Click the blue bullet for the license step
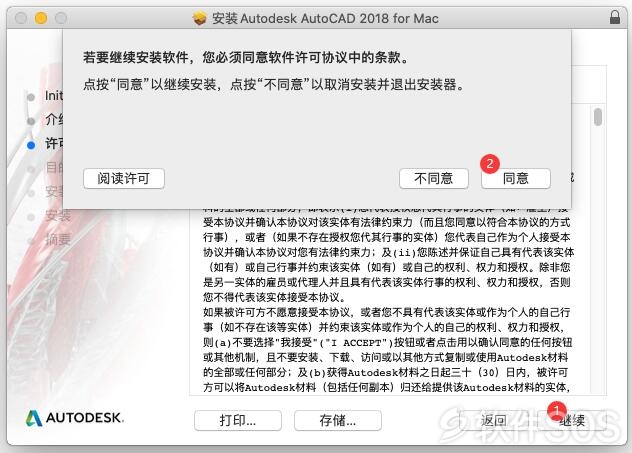Image resolution: width=632 pixels, height=453 pixels. pos(31,145)
